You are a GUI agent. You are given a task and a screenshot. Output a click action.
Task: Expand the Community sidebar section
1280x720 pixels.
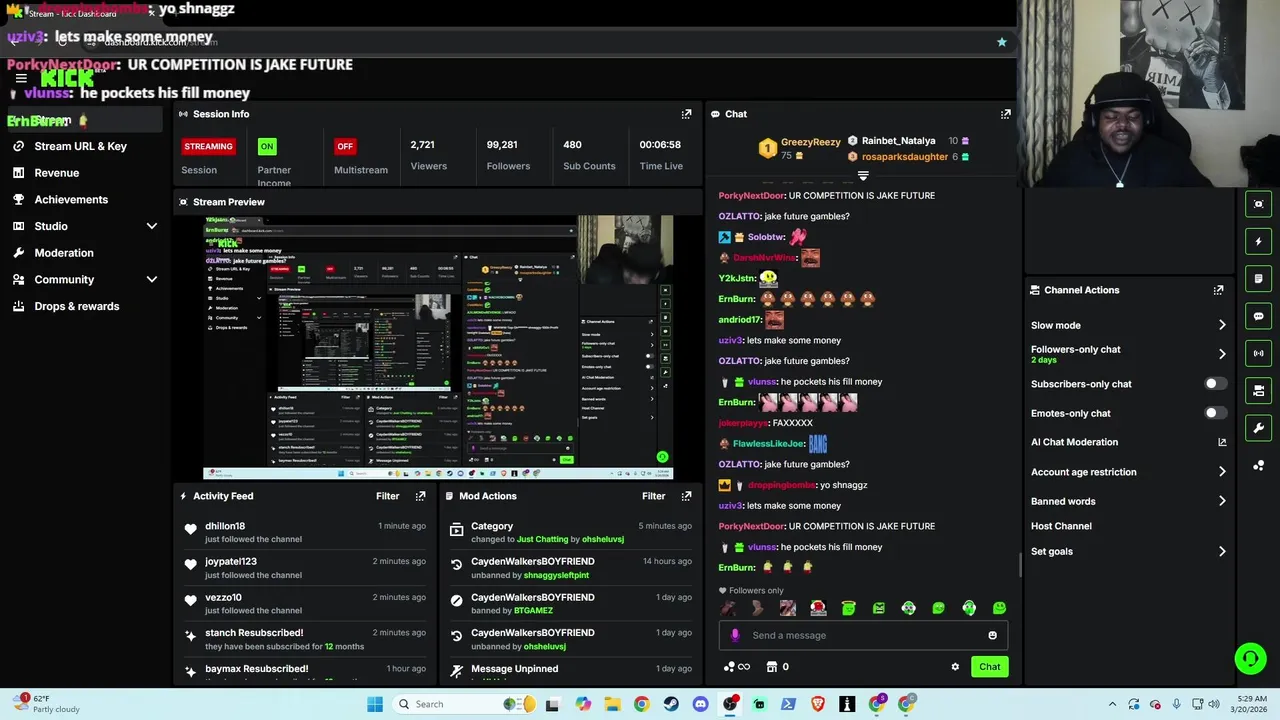[152, 280]
